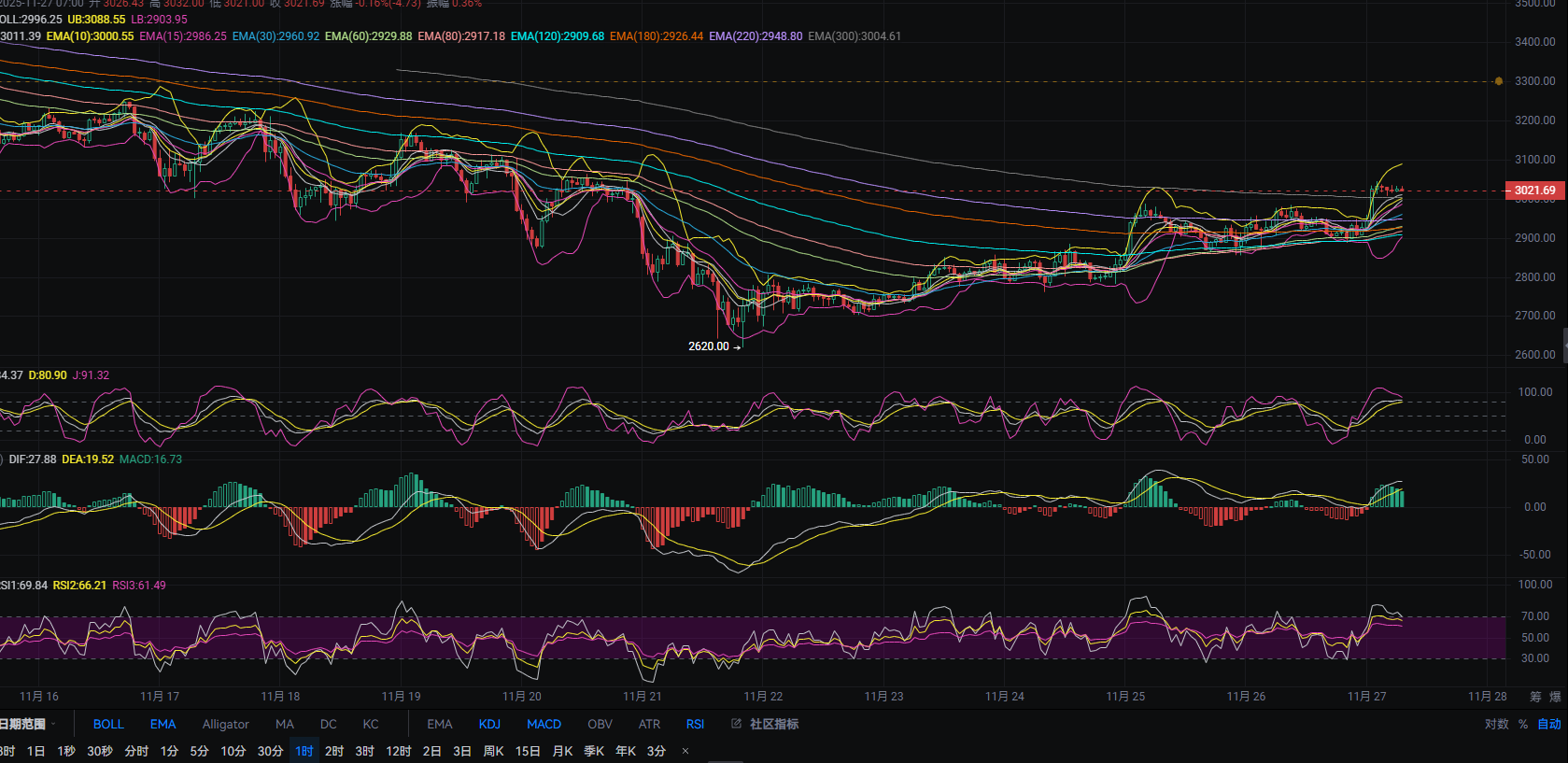Click the 自动 auto scale button
The height and width of the screenshot is (763, 1568).
[1549, 724]
